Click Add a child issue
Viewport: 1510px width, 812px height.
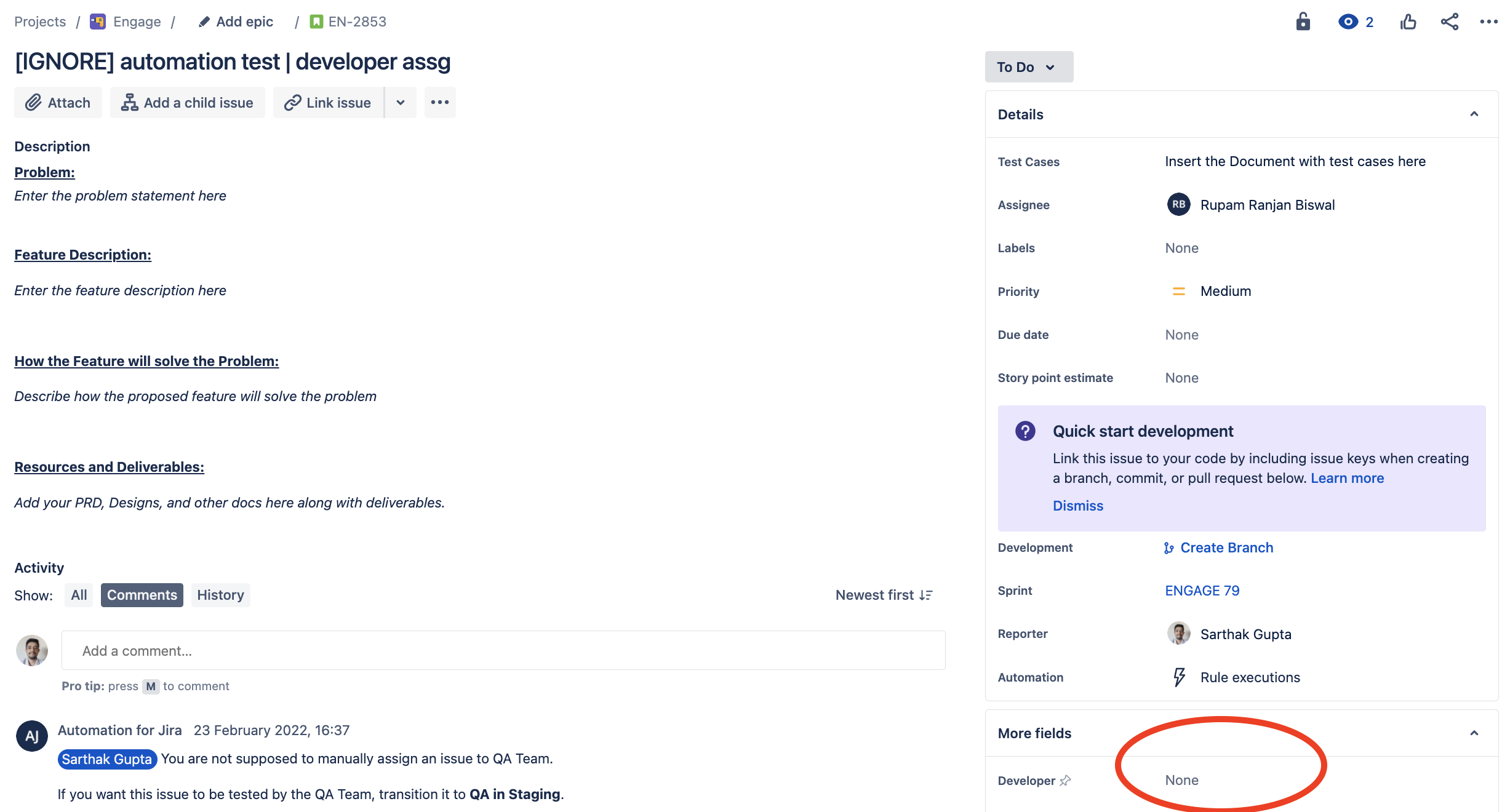coord(188,102)
